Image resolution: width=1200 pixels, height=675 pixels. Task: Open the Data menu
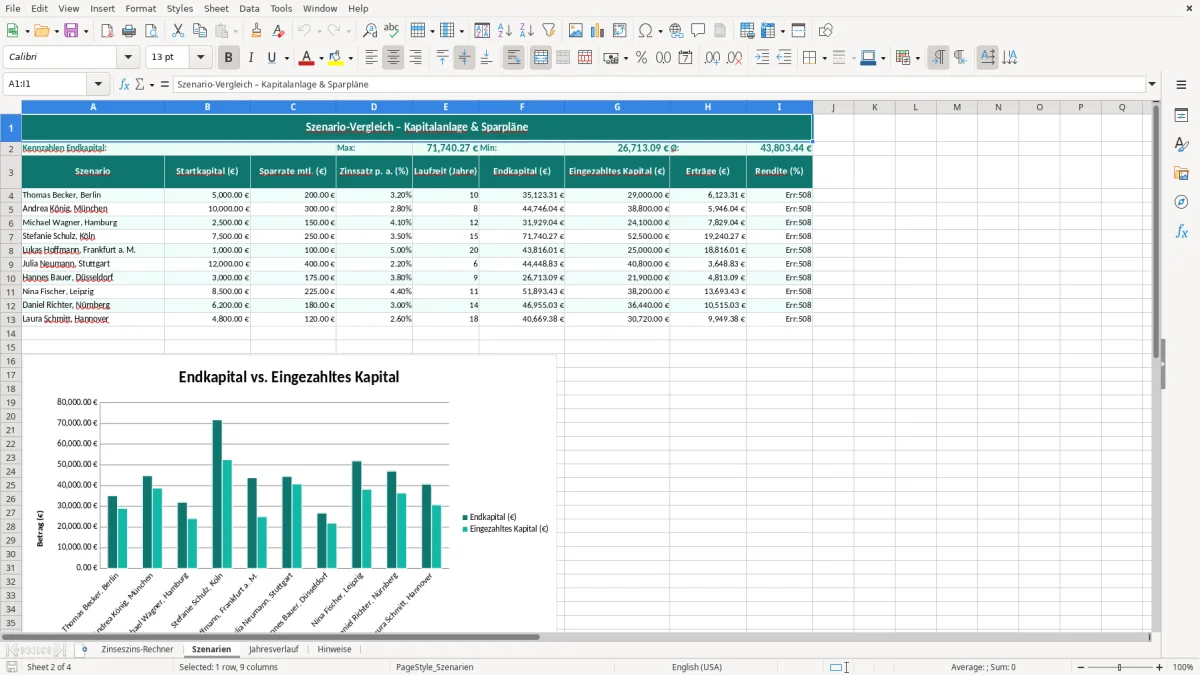249,8
